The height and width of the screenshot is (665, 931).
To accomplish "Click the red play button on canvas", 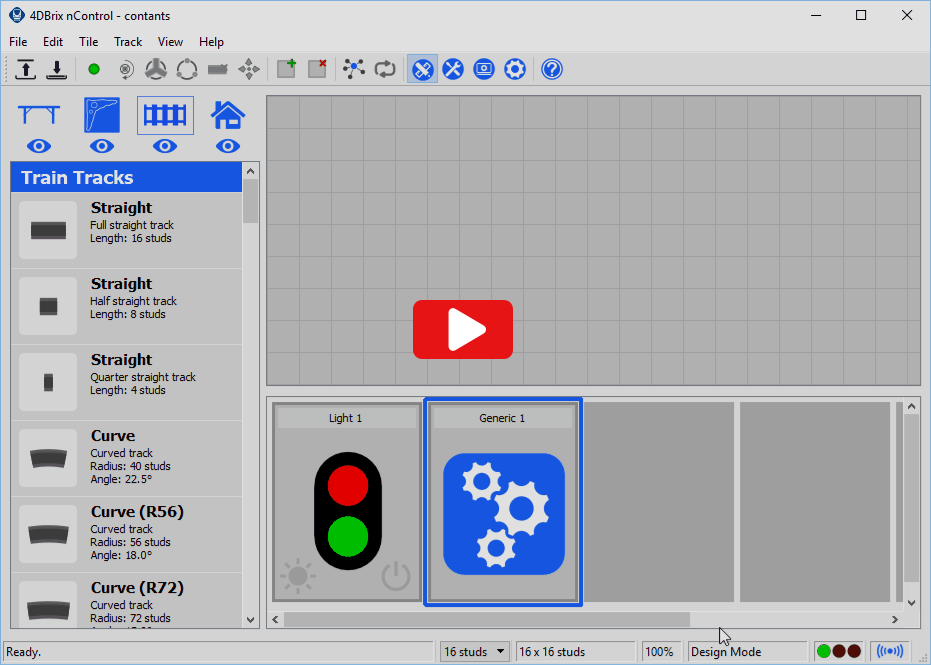I will (x=463, y=330).
